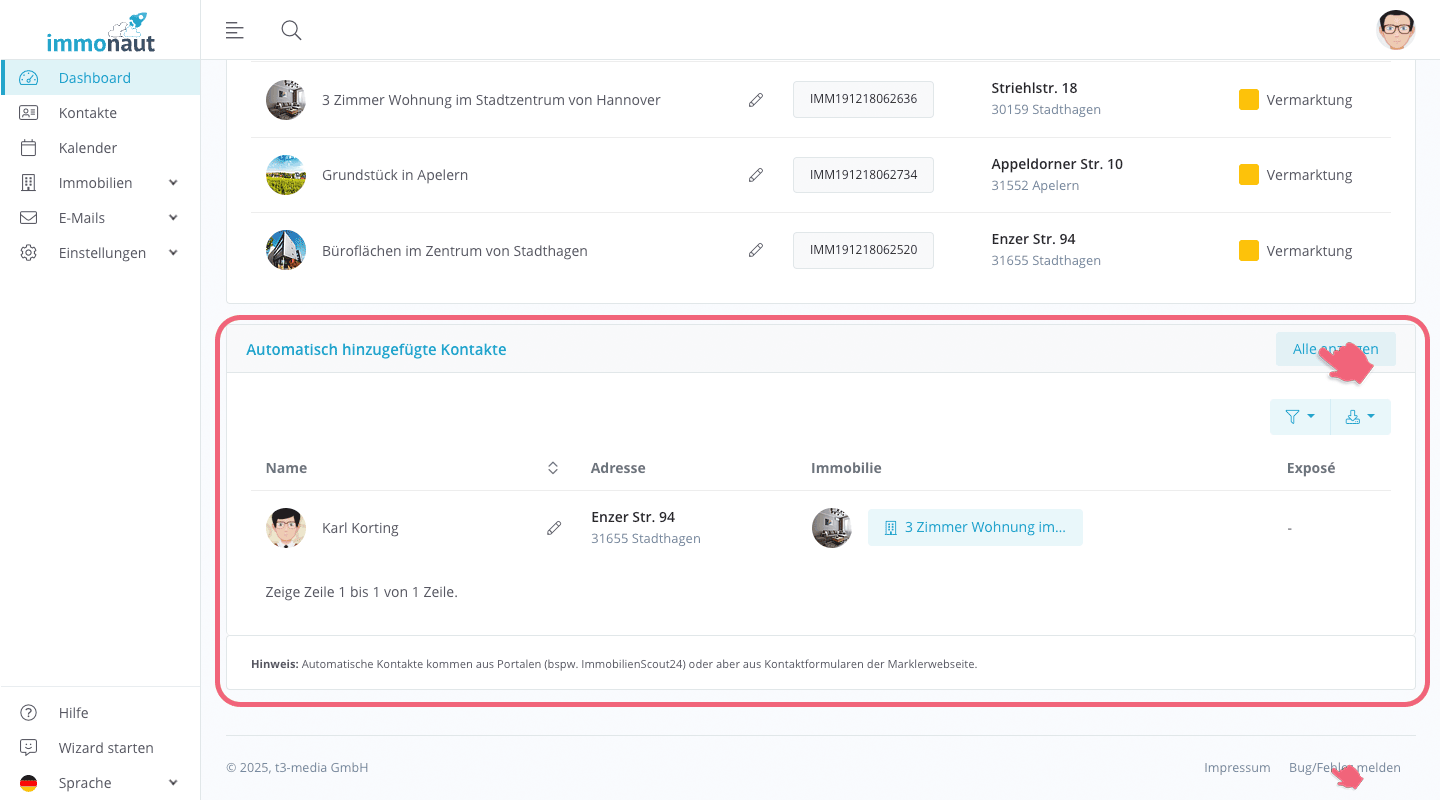Open the Kontakte menu item

(88, 112)
